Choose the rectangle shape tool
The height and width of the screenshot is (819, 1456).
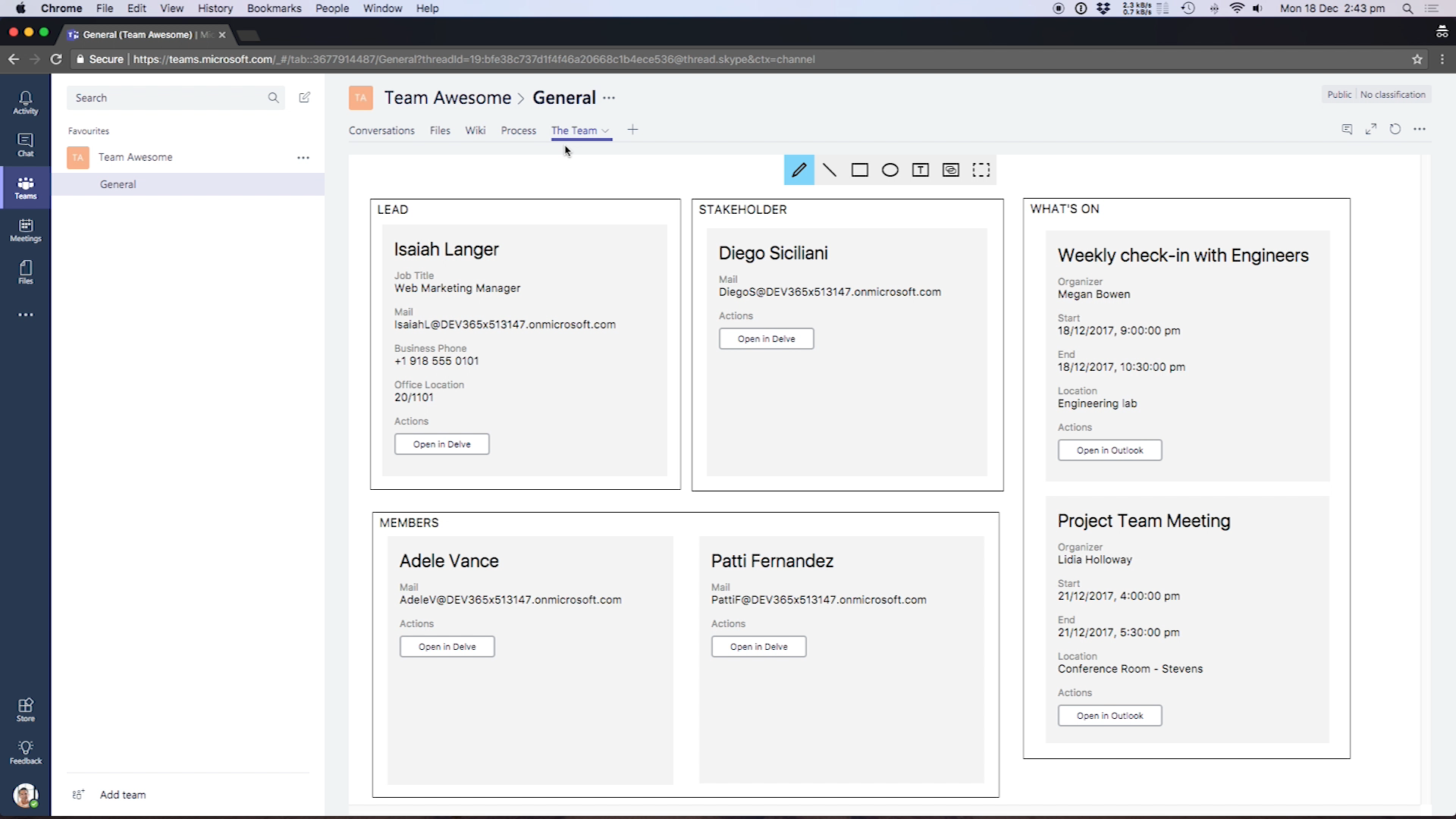(x=859, y=170)
